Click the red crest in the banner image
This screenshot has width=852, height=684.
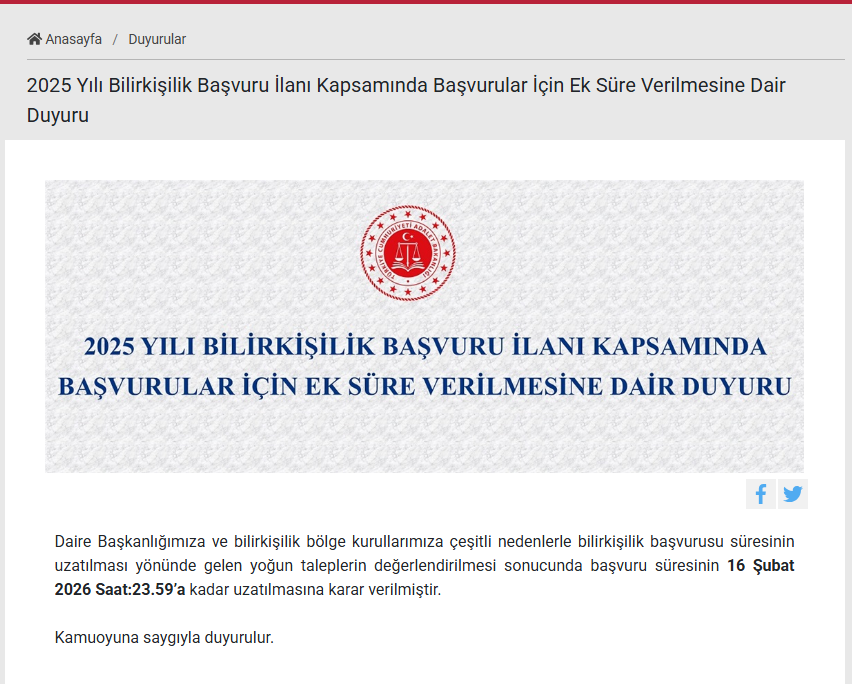click(x=406, y=251)
